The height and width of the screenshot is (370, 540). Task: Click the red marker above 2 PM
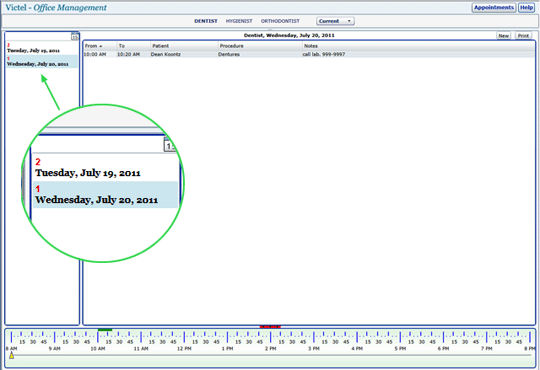pos(270,326)
